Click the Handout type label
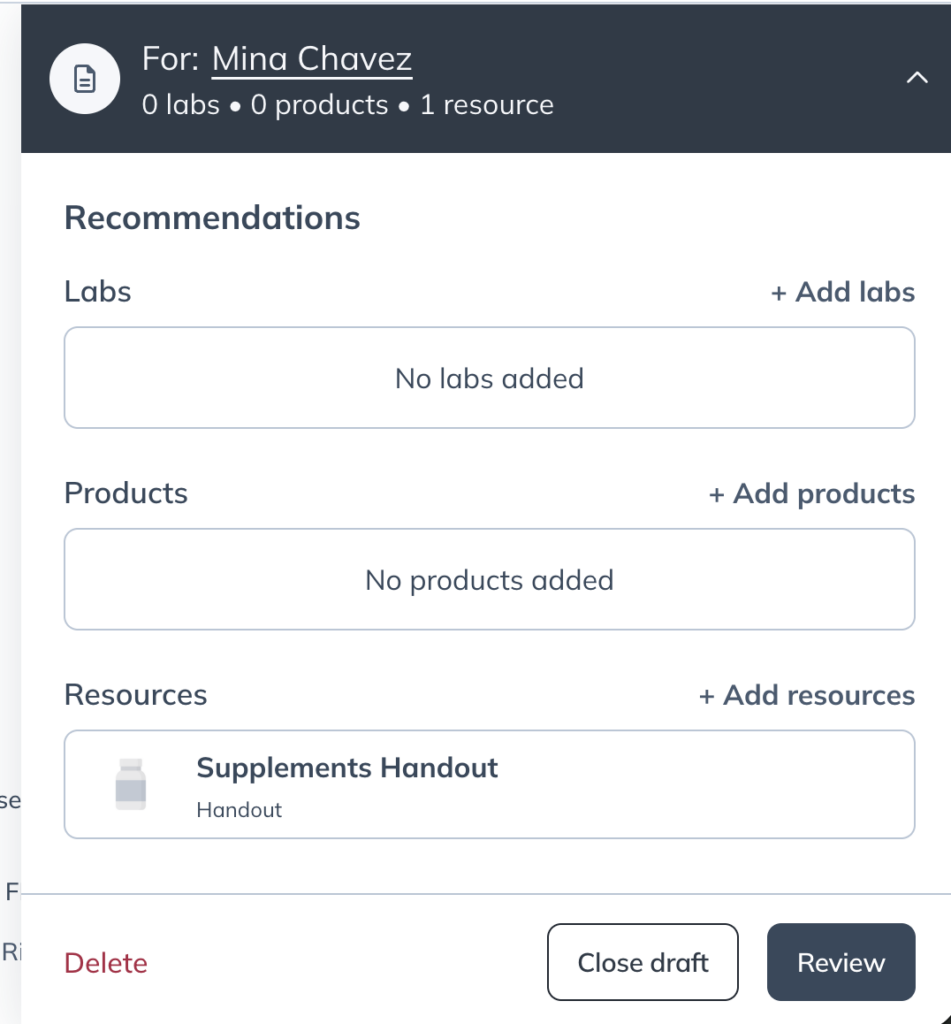 click(239, 810)
